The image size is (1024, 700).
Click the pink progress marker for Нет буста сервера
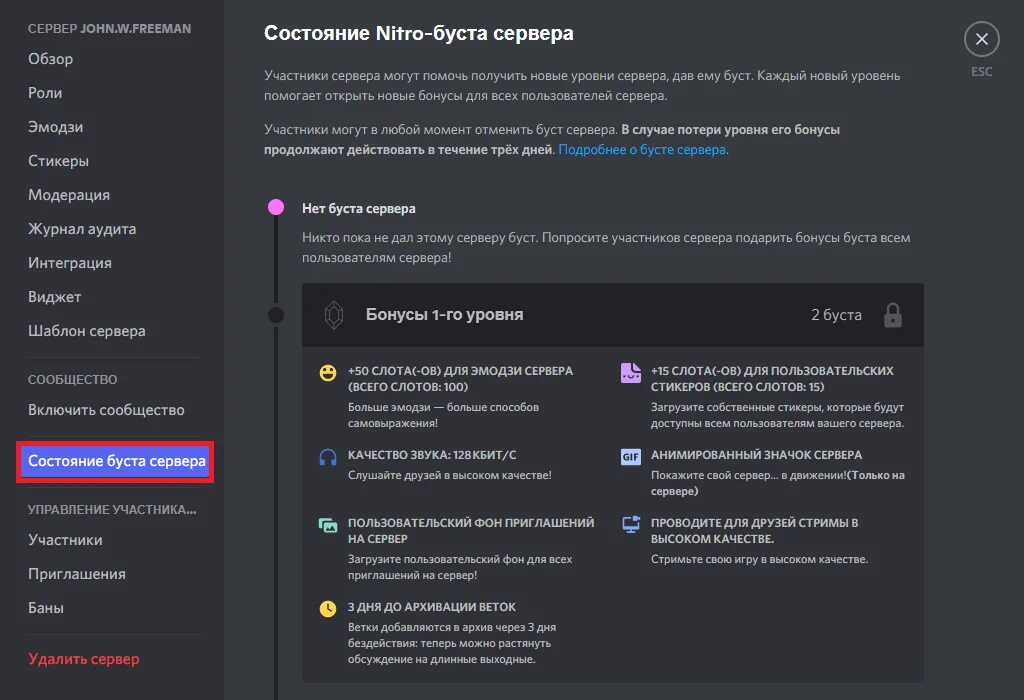276,208
